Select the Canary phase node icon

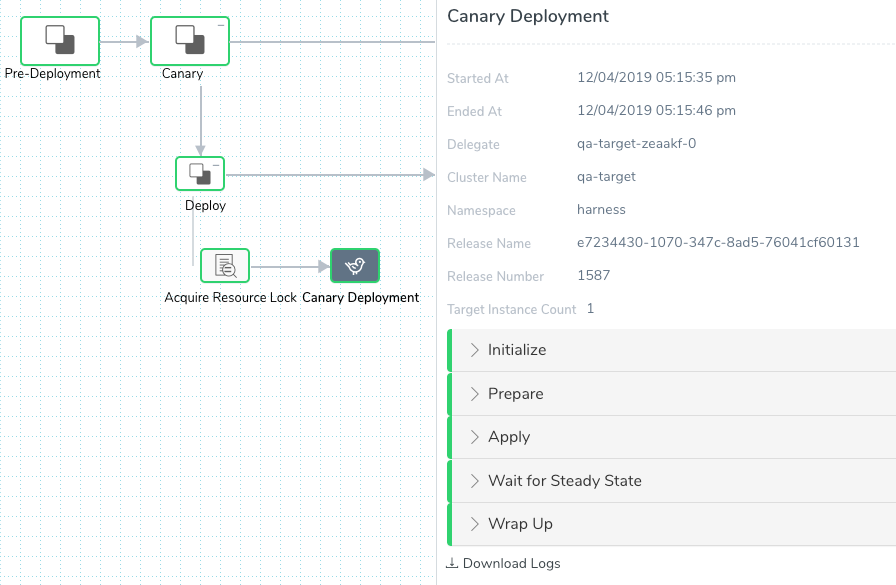click(190, 41)
